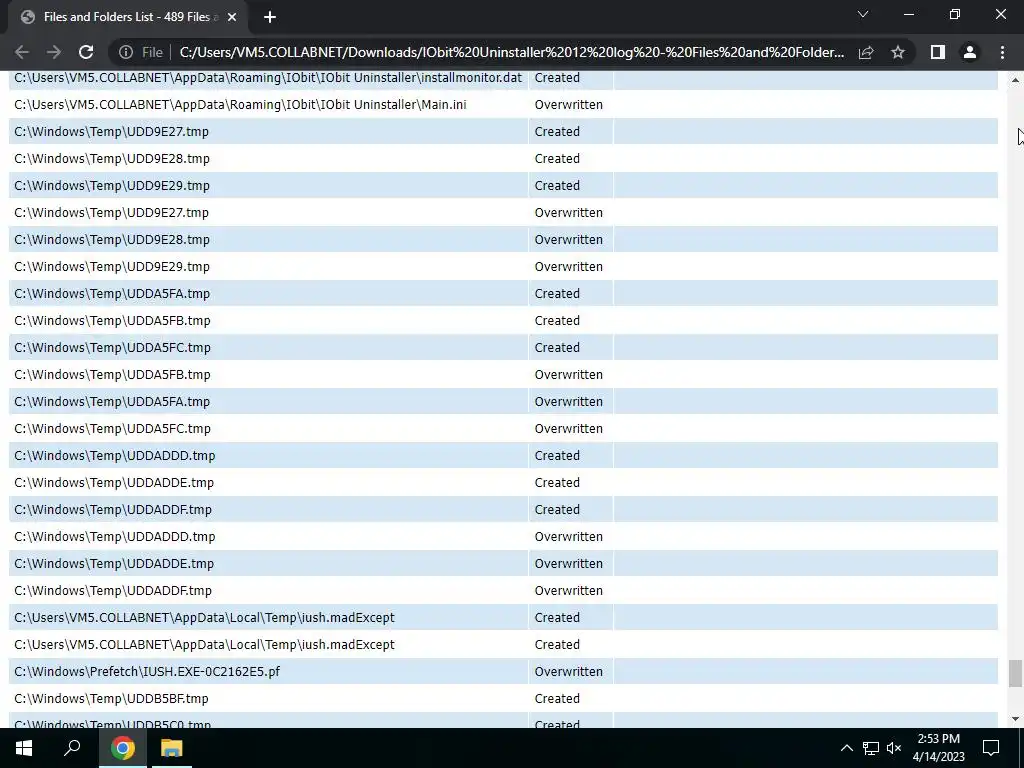Click the UDD9E28.tmp Overwritten path

click(x=112, y=240)
